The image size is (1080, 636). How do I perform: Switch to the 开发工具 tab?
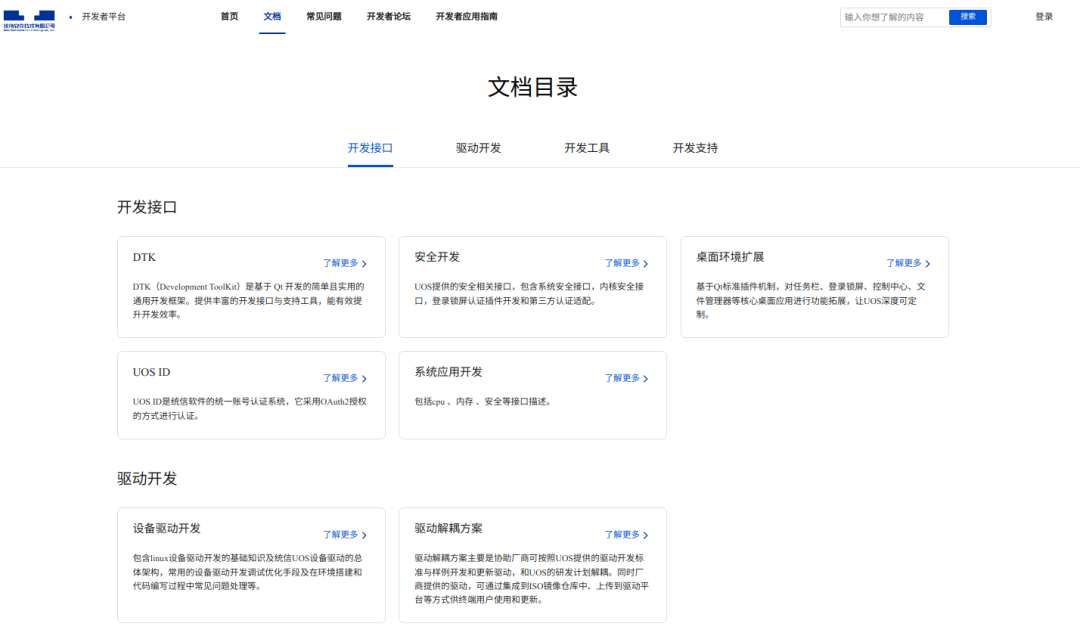click(x=587, y=148)
